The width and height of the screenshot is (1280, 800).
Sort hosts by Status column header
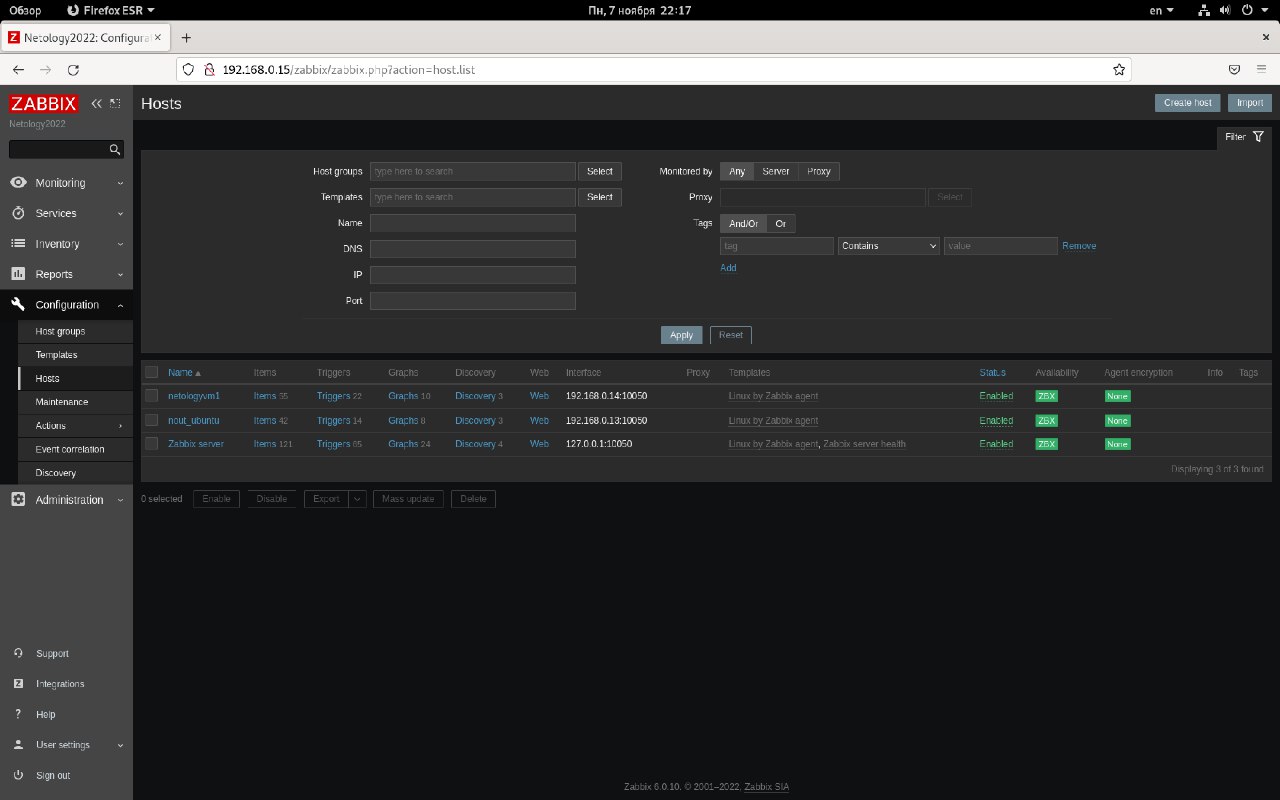pyautogui.click(x=993, y=372)
